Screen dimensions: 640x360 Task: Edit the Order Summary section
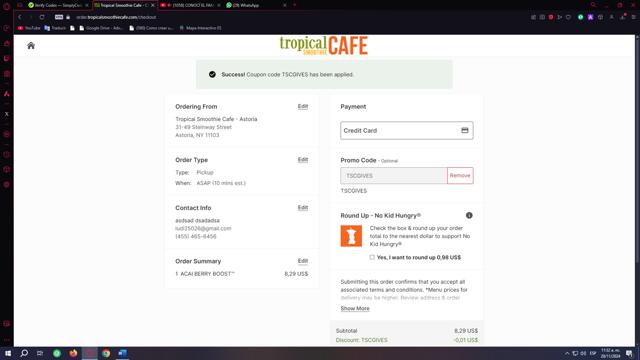click(x=302, y=261)
